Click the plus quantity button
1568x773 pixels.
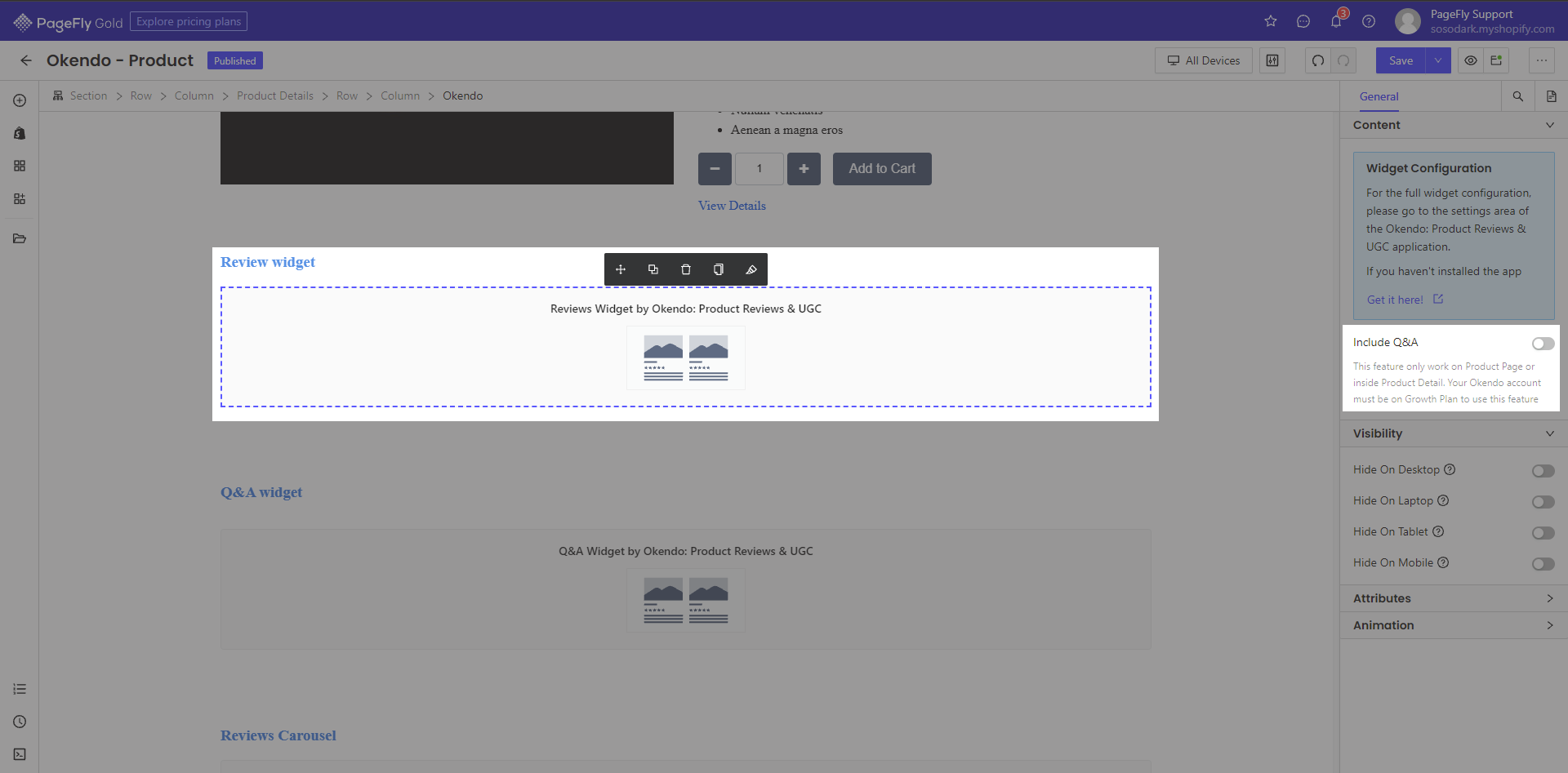(x=804, y=169)
